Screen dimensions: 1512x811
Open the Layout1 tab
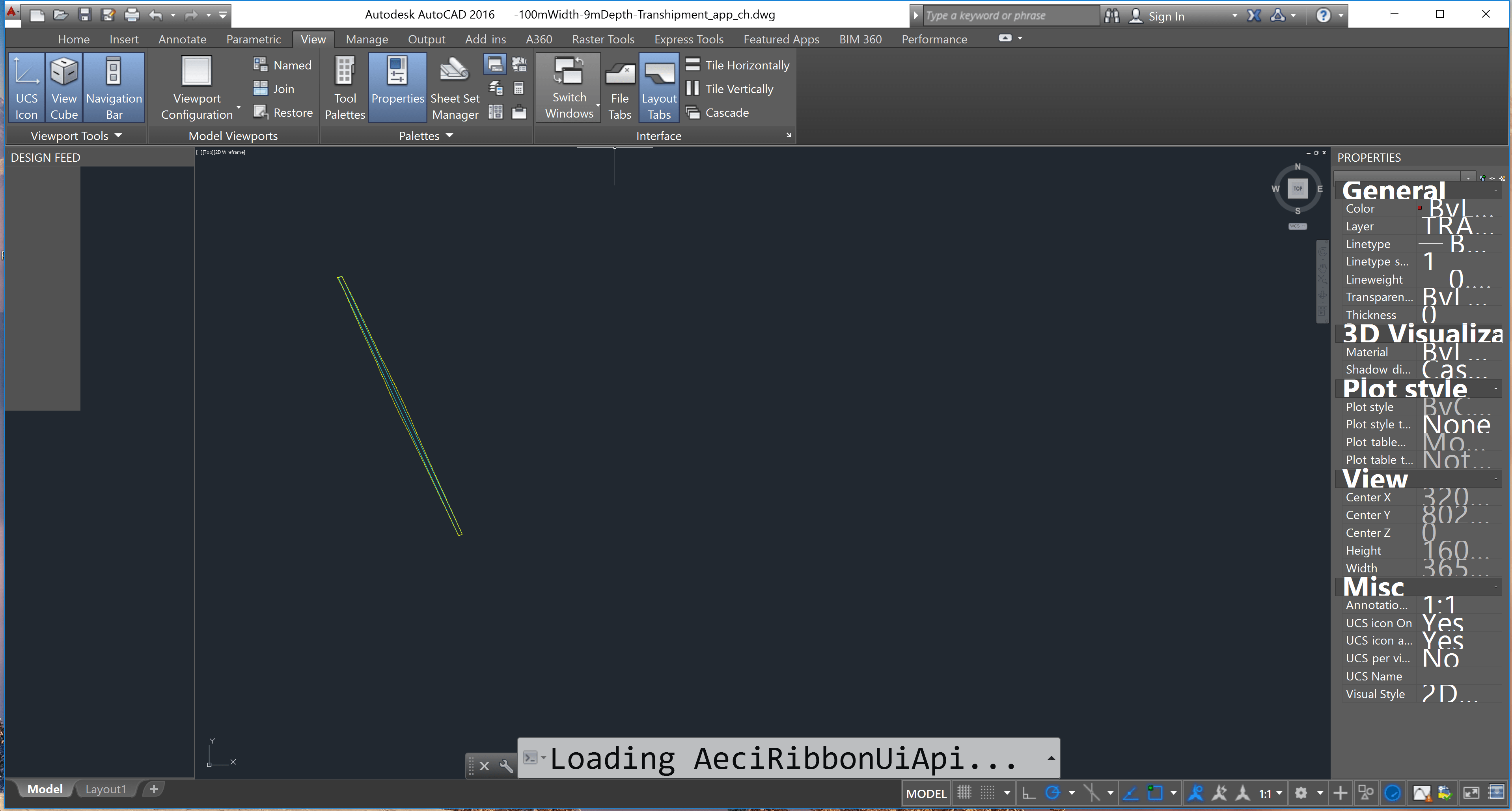(x=106, y=789)
